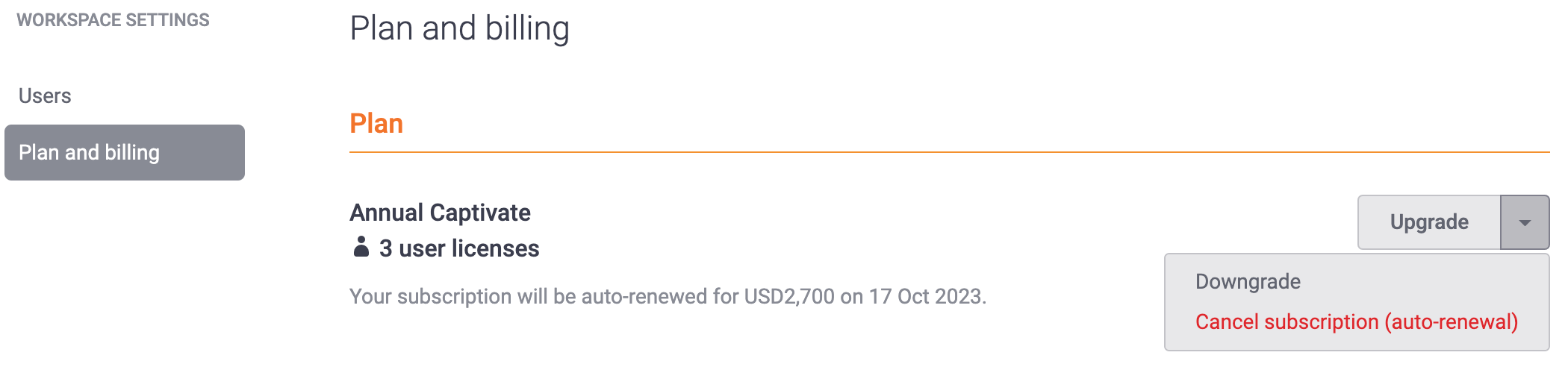The image size is (1568, 367).
Task: Select Plan and billing in sidebar
Action: pyautogui.click(x=125, y=152)
